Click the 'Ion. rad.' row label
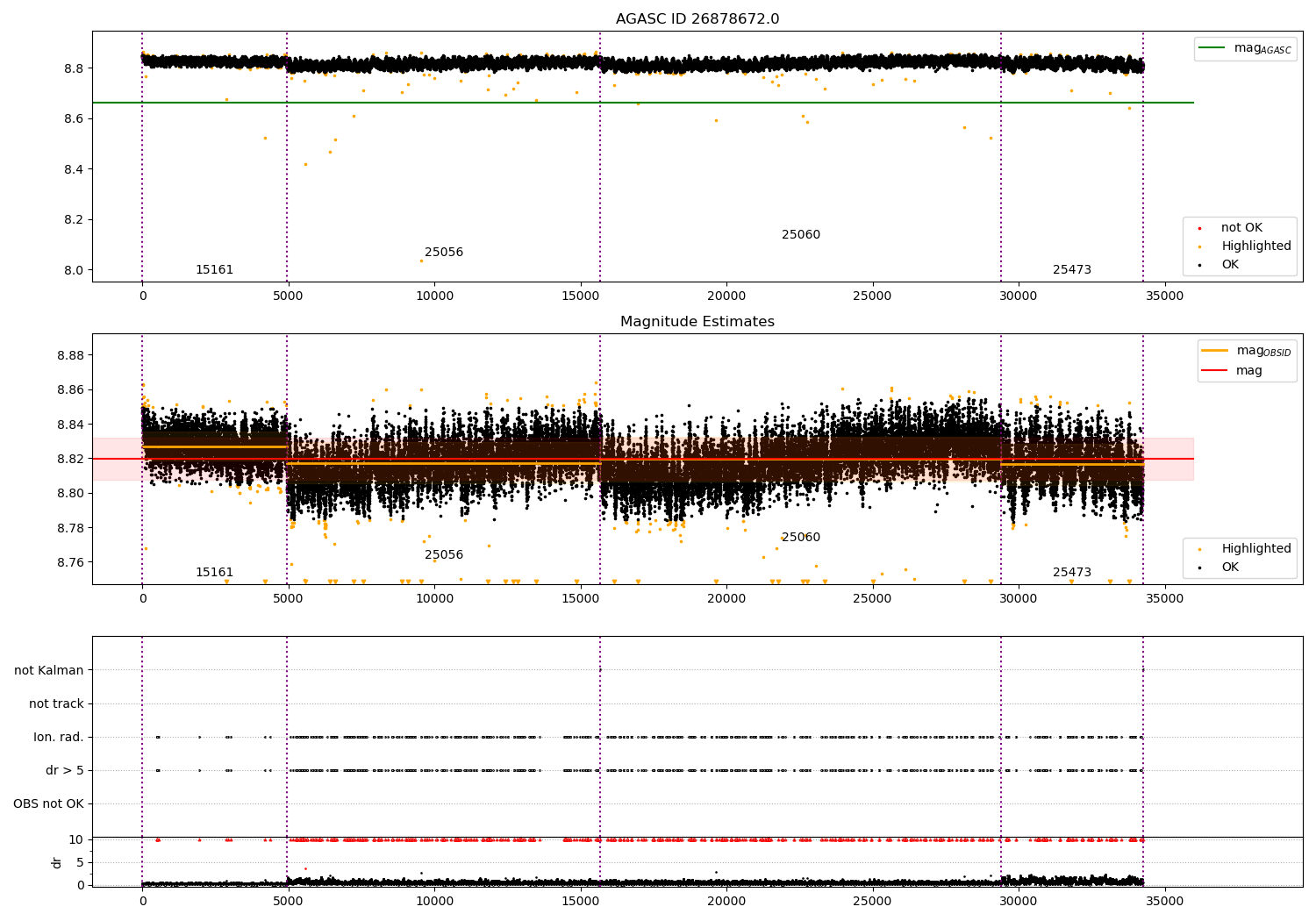The width and height of the screenshot is (1316, 921). click(x=59, y=737)
